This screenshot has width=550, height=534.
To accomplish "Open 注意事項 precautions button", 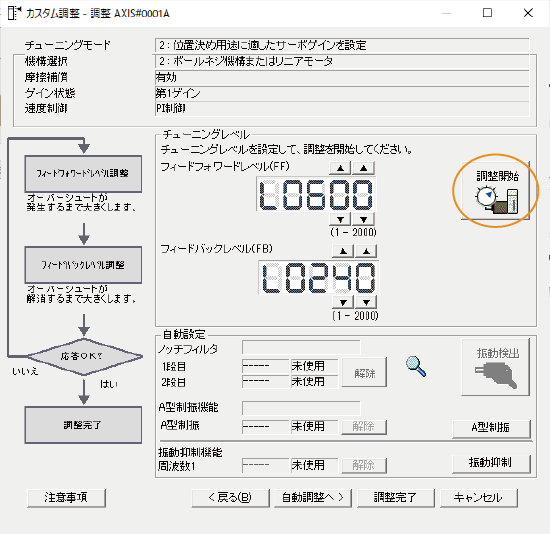I will 66,498.
